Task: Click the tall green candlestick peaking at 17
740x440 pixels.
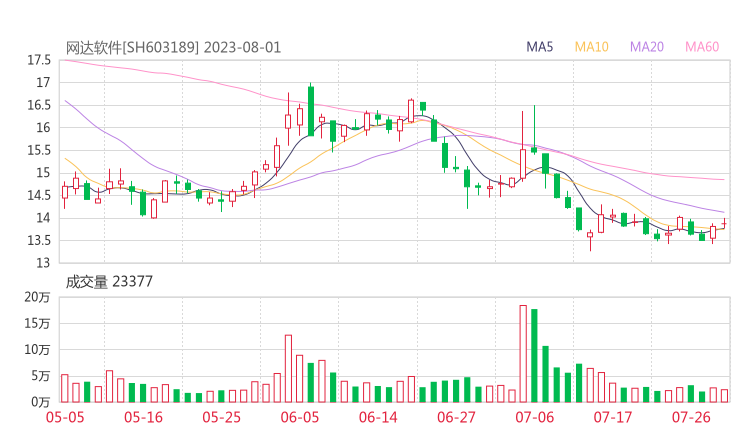Action: coord(311,110)
